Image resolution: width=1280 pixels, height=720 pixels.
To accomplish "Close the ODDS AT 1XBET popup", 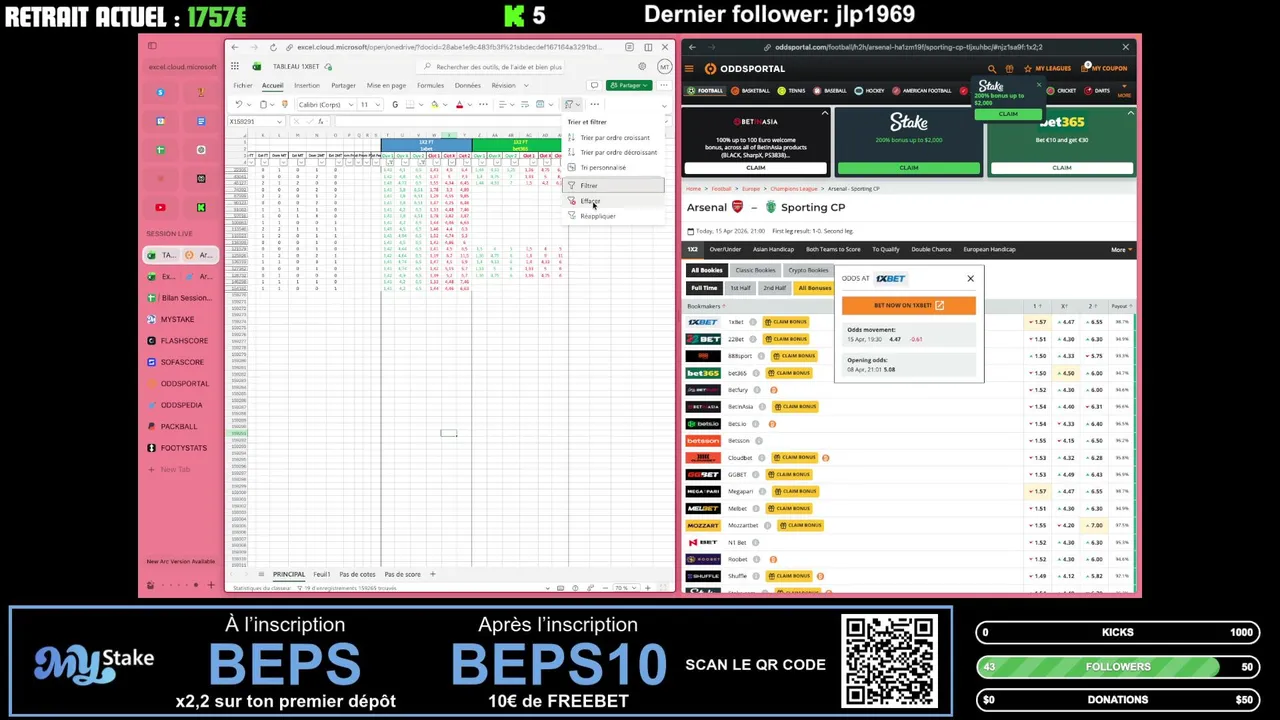I will coord(970,279).
